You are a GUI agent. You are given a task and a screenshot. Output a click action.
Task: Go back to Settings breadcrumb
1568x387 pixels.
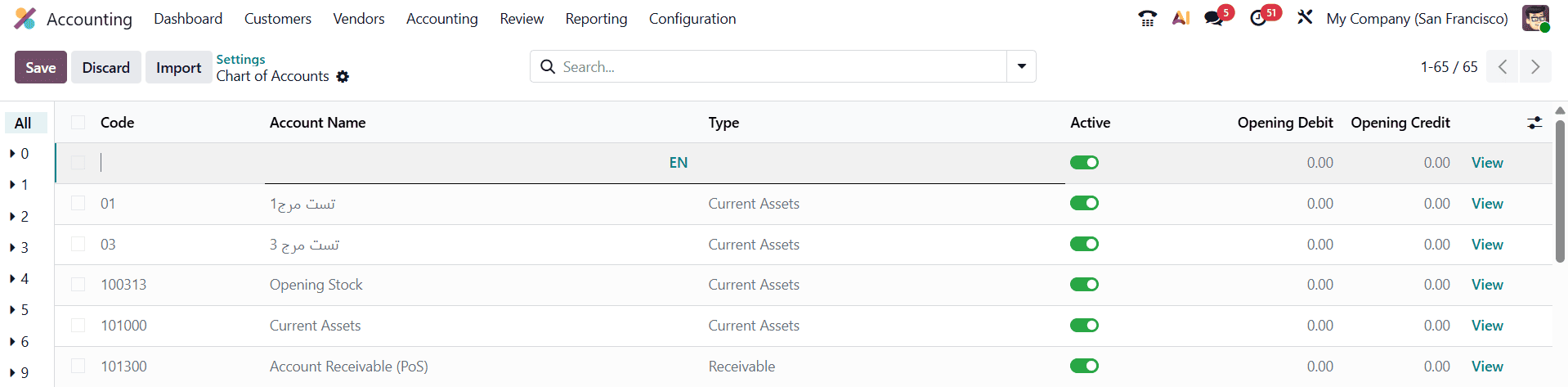[x=240, y=59]
